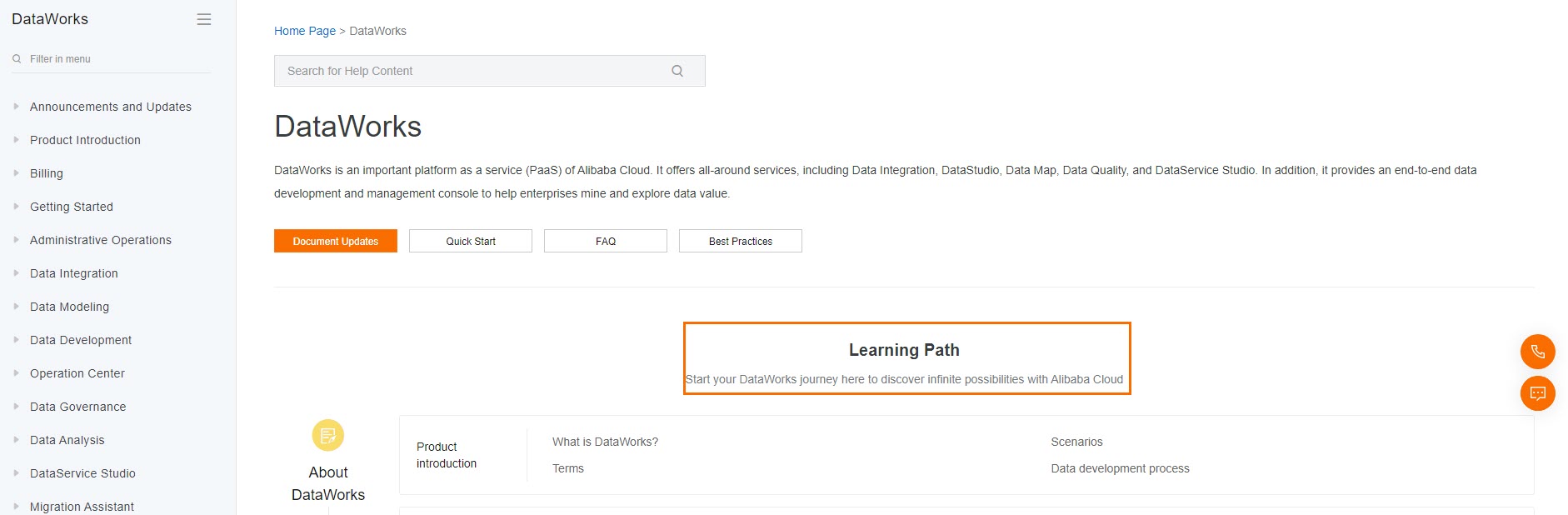
Task: Click the FAQ button
Action: (x=606, y=241)
